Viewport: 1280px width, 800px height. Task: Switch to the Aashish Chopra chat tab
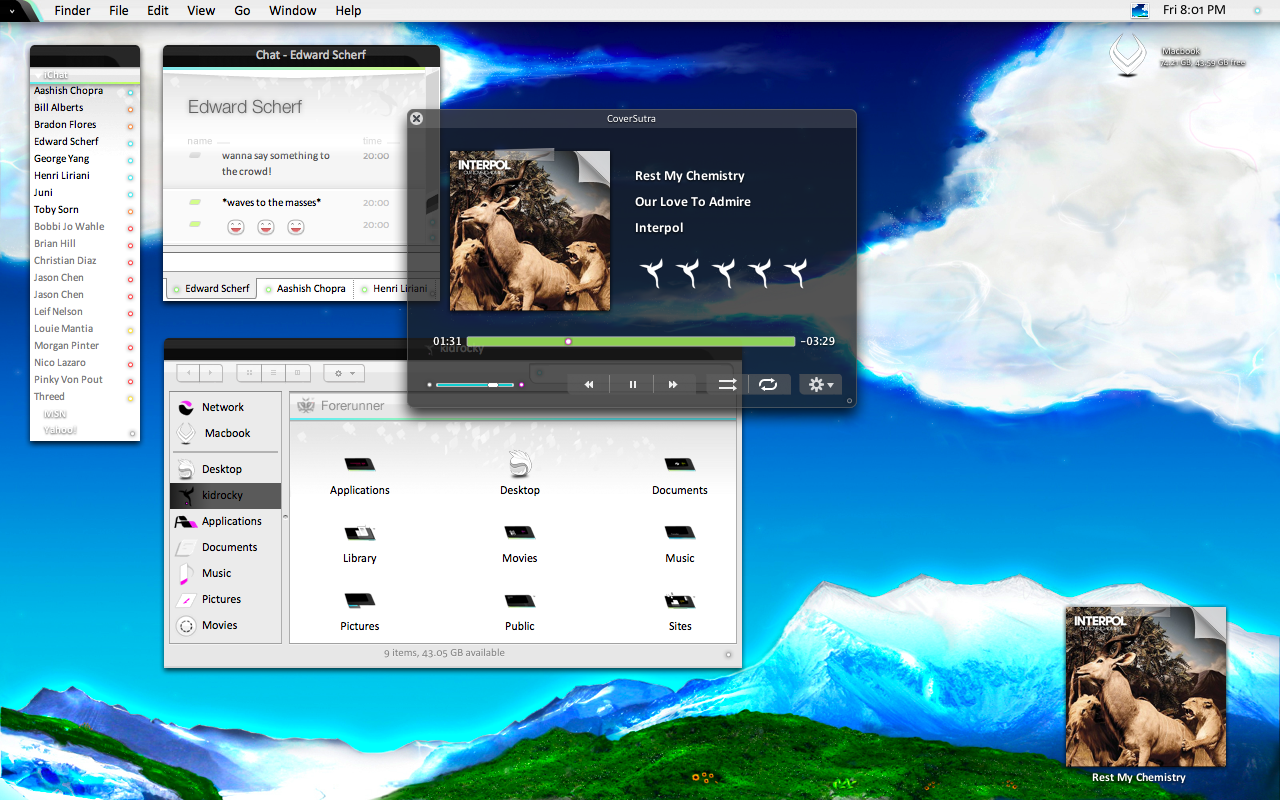305,288
